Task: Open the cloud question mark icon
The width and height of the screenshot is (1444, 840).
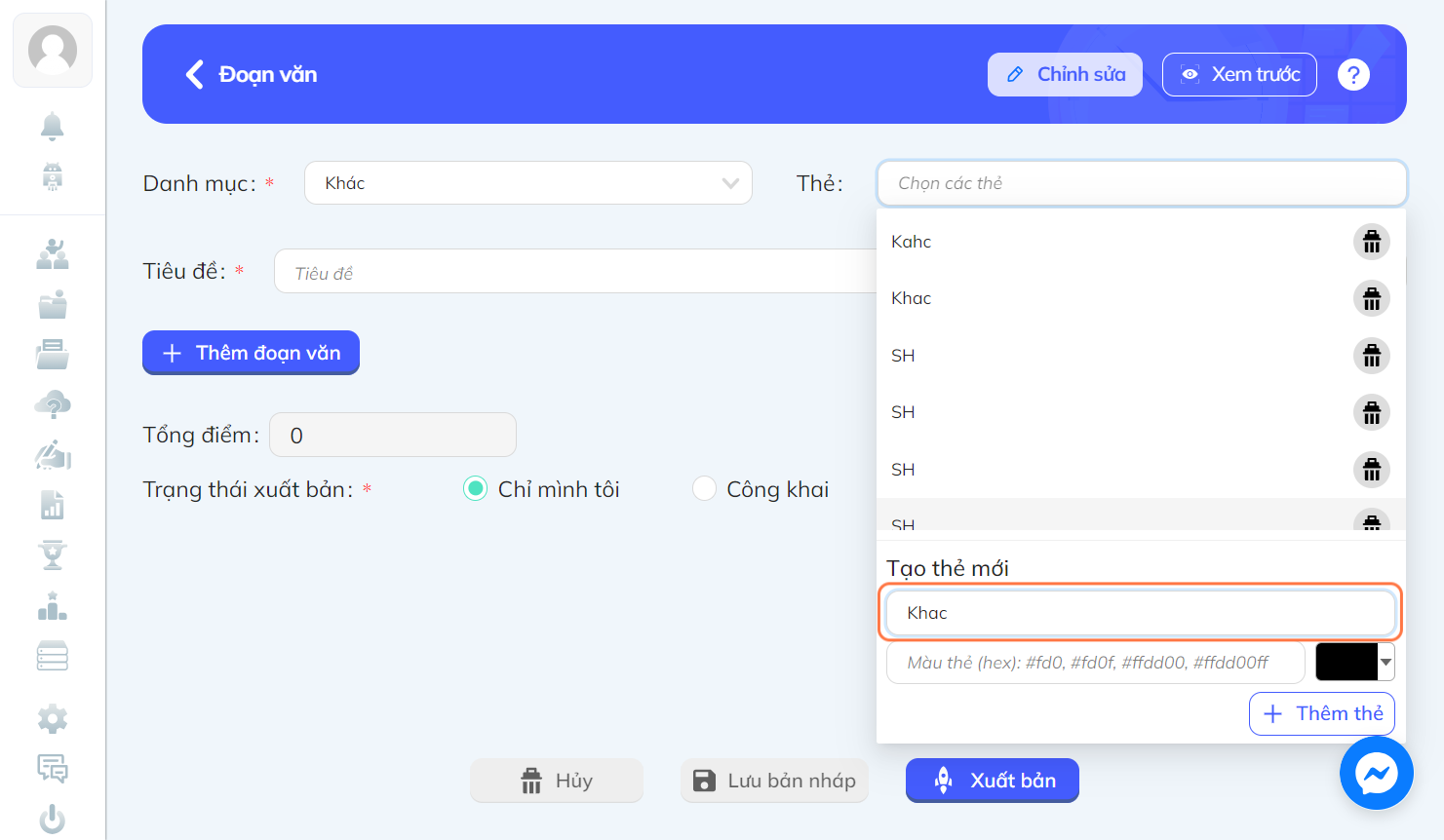Action: (x=53, y=404)
